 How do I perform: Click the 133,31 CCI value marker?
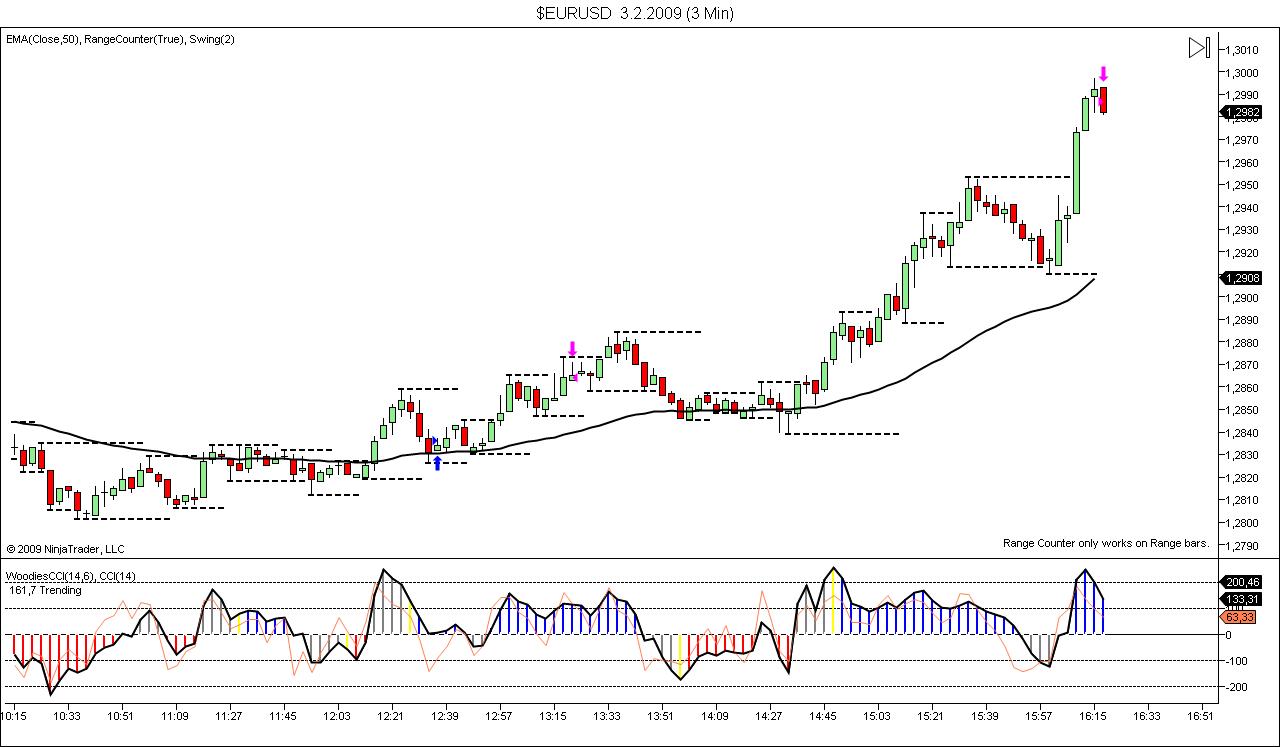pyautogui.click(x=1241, y=598)
